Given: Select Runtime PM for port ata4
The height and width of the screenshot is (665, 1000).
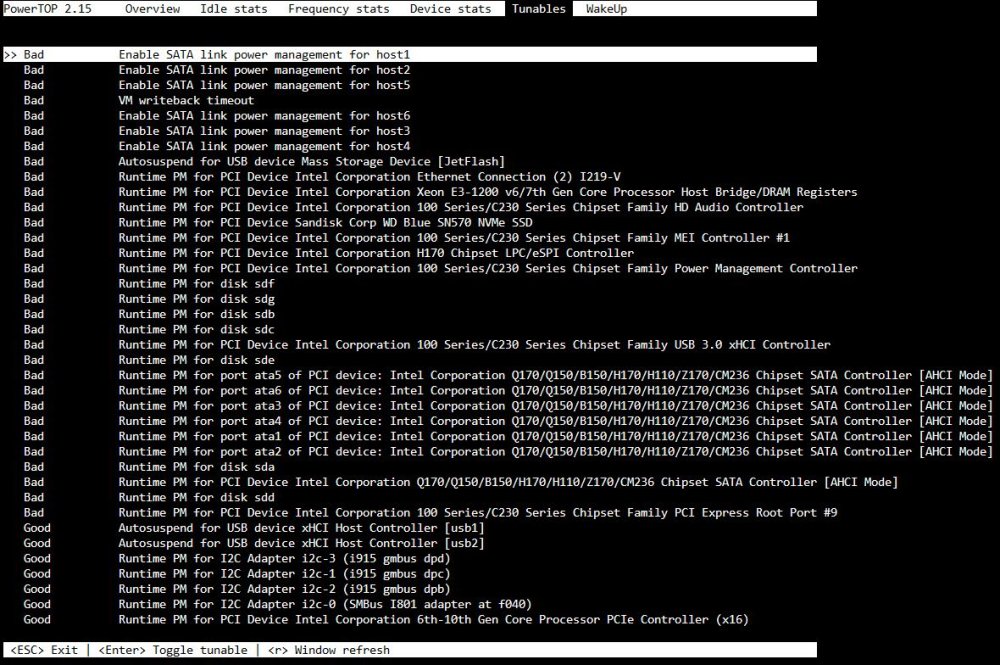Looking at the screenshot, I should (x=508, y=422).
